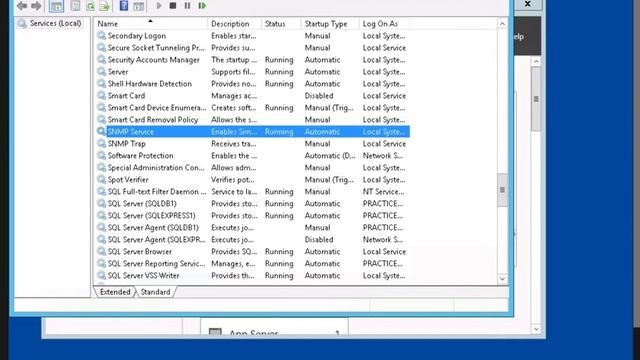The image size is (640, 360).
Task: Click 'Verifies pot...' description of Spot Verifier
Action: (233, 180)
